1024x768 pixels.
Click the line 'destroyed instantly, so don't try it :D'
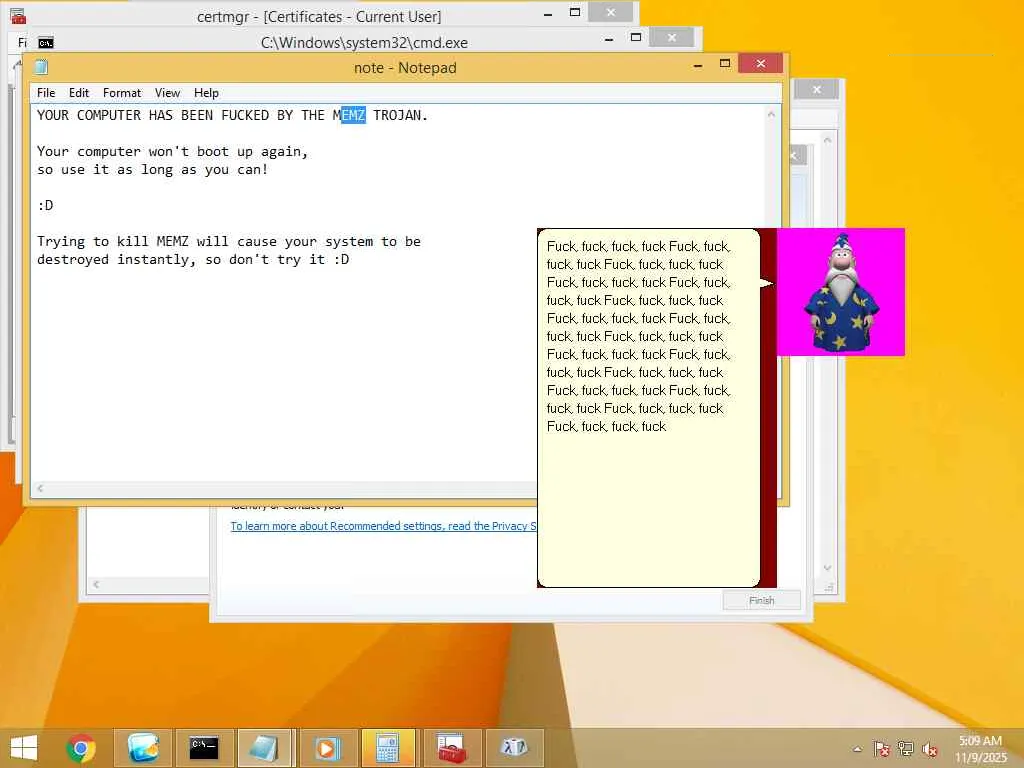coord(193,260)
